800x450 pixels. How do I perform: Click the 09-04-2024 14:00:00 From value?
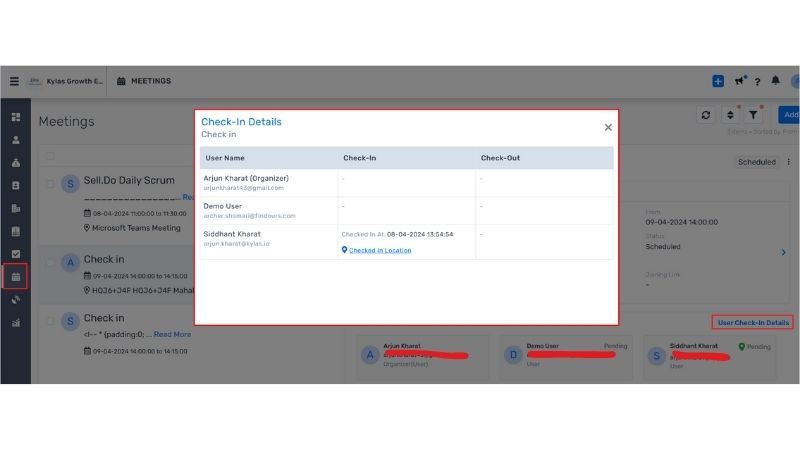pyautogui.click(x=682, y=222)
